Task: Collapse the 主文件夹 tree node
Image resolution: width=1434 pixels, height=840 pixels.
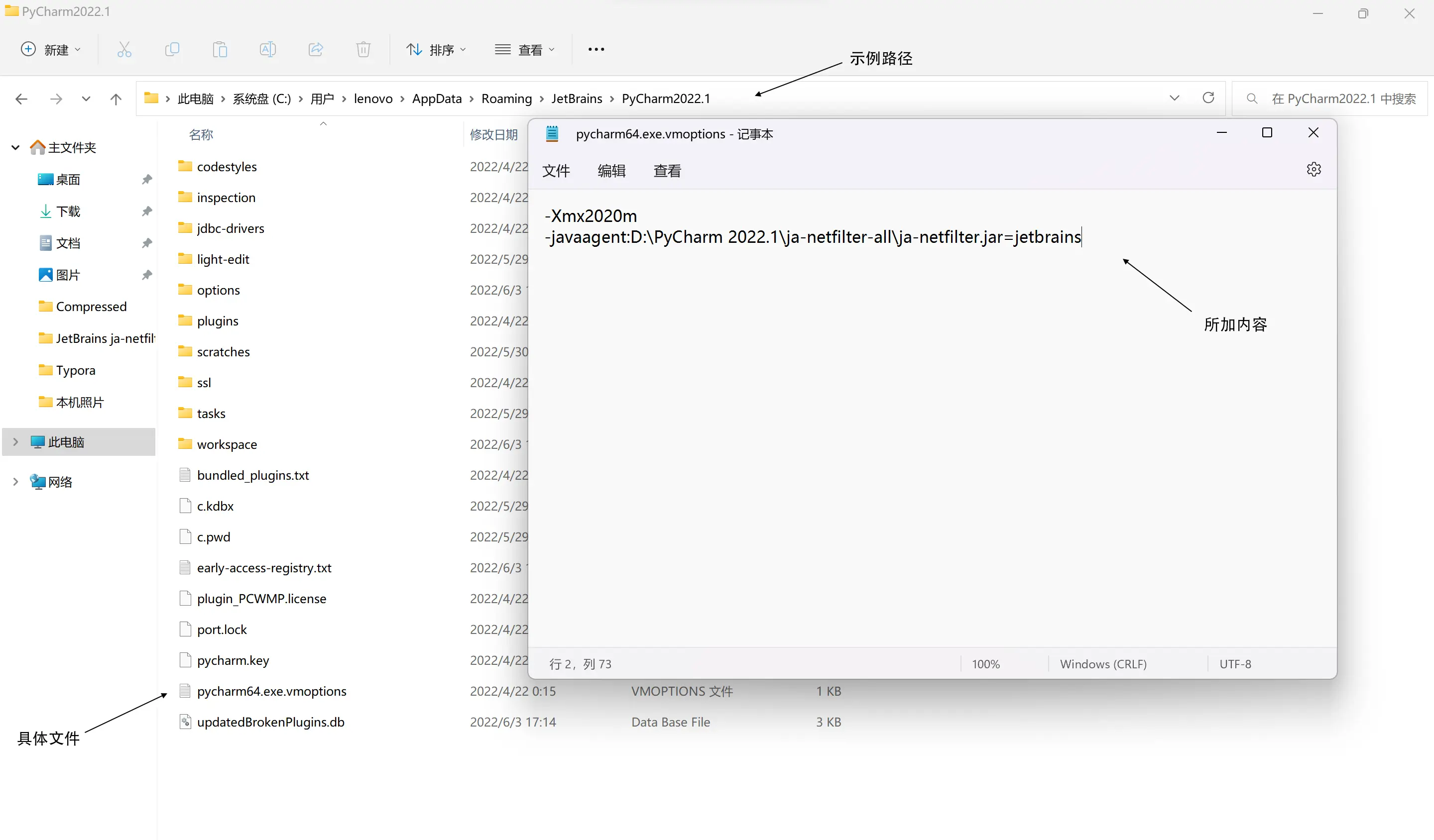Action: coord(15,148)
